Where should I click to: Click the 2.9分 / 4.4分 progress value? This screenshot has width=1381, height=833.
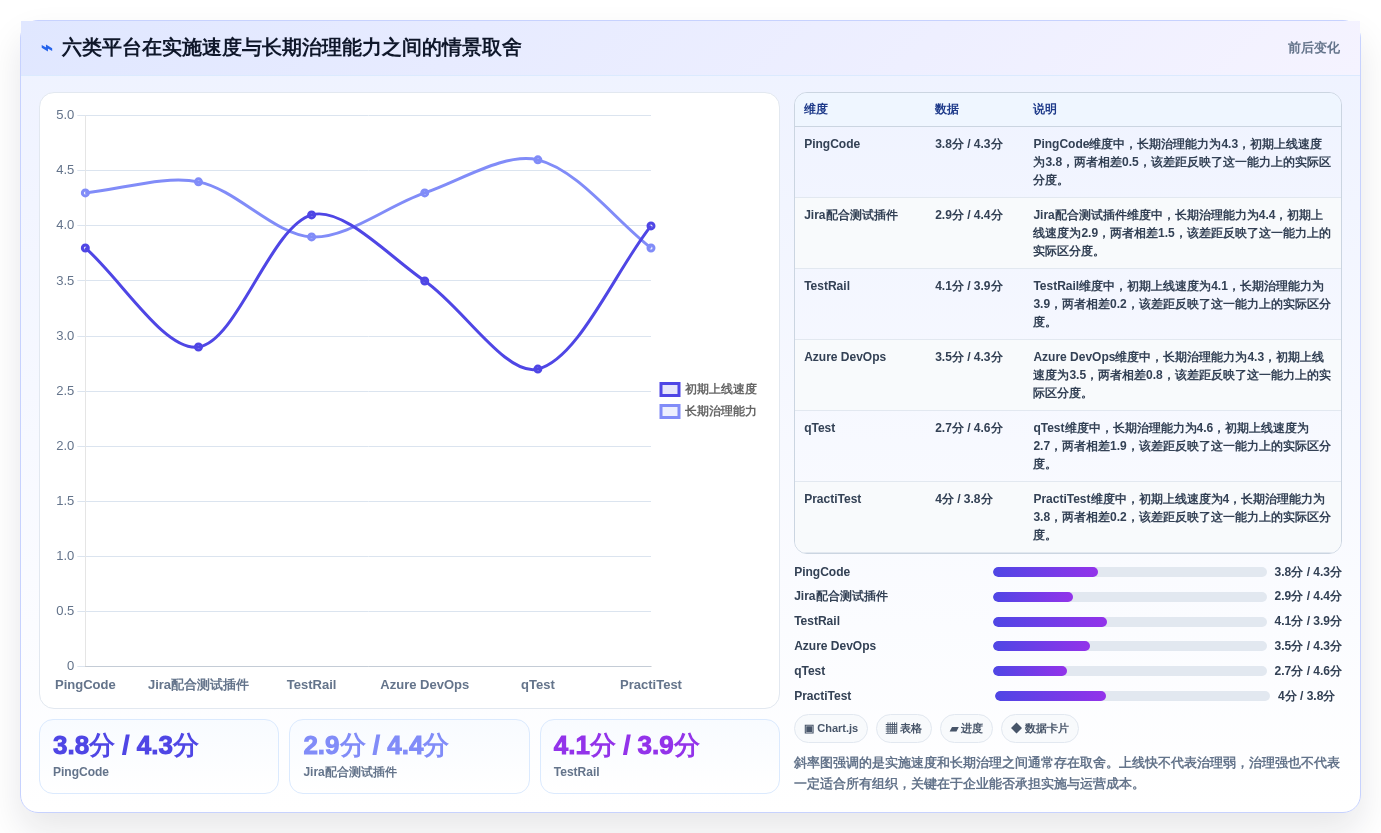point(1308,597)
